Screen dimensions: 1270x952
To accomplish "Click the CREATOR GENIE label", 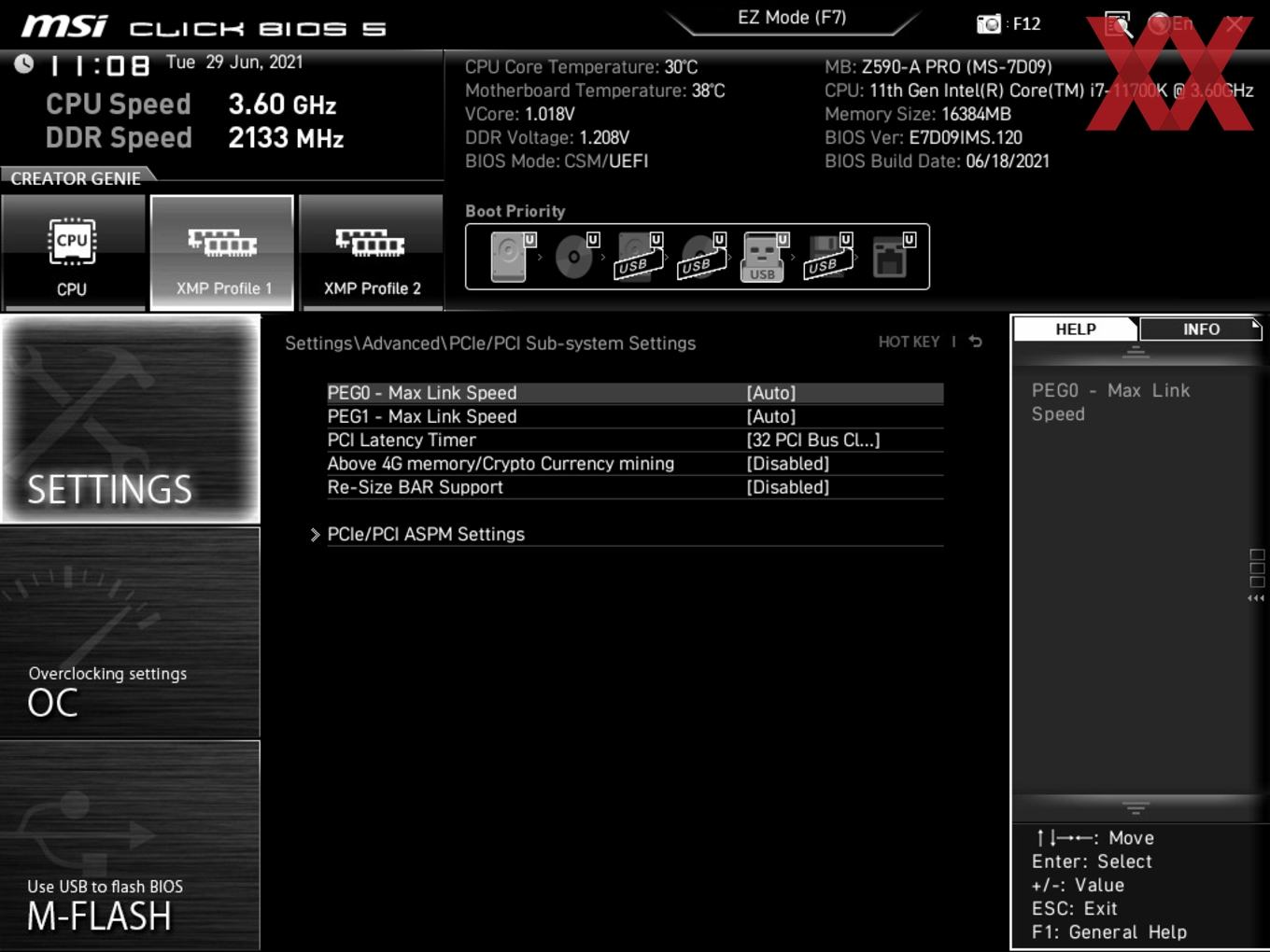I will (76, 178).
